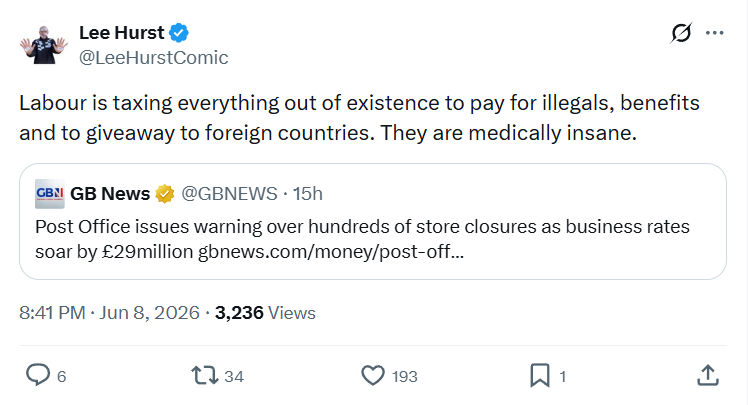Open the share upload icon
748x405 pixels.
tap(708, 375)
